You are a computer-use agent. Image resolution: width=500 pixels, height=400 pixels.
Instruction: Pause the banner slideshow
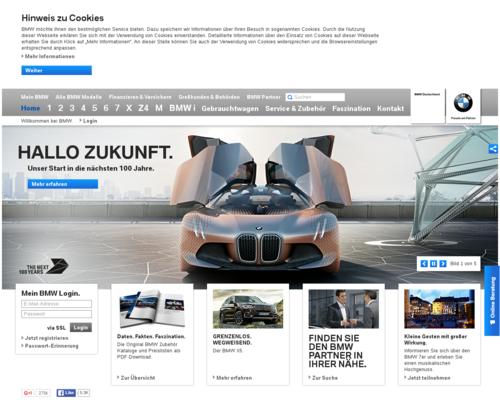point(433,264)
